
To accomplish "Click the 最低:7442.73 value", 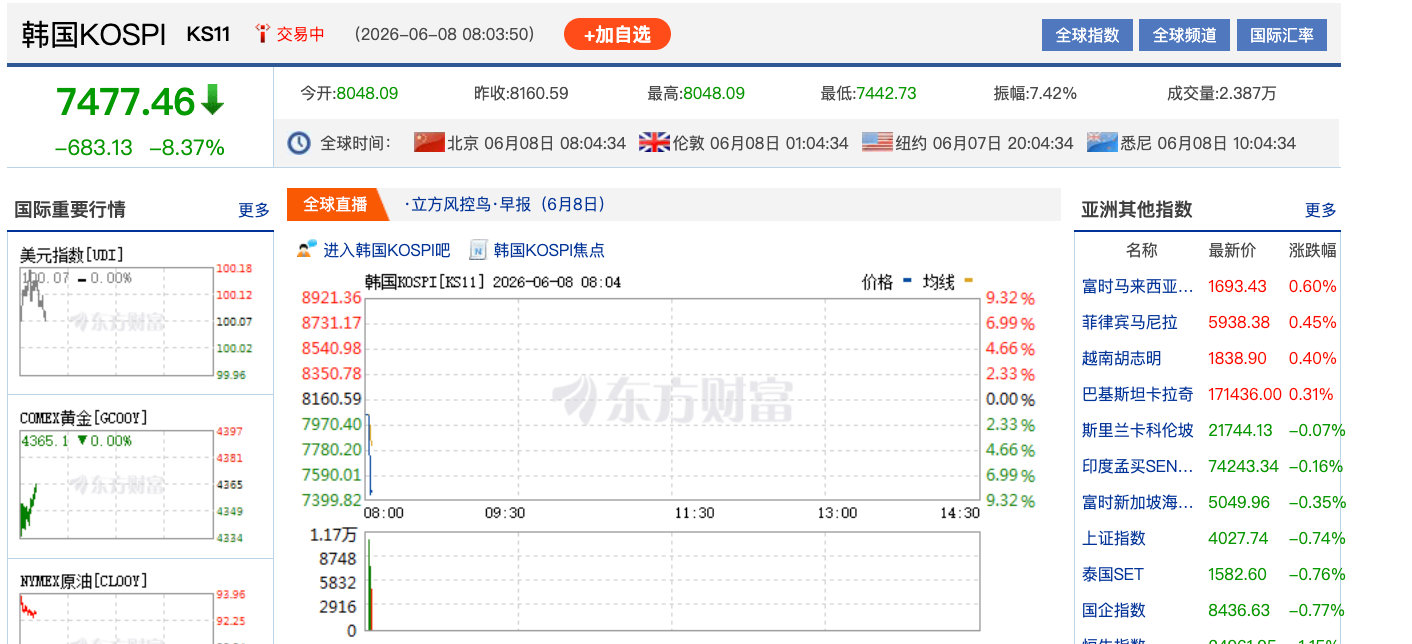I will point(869,93).
